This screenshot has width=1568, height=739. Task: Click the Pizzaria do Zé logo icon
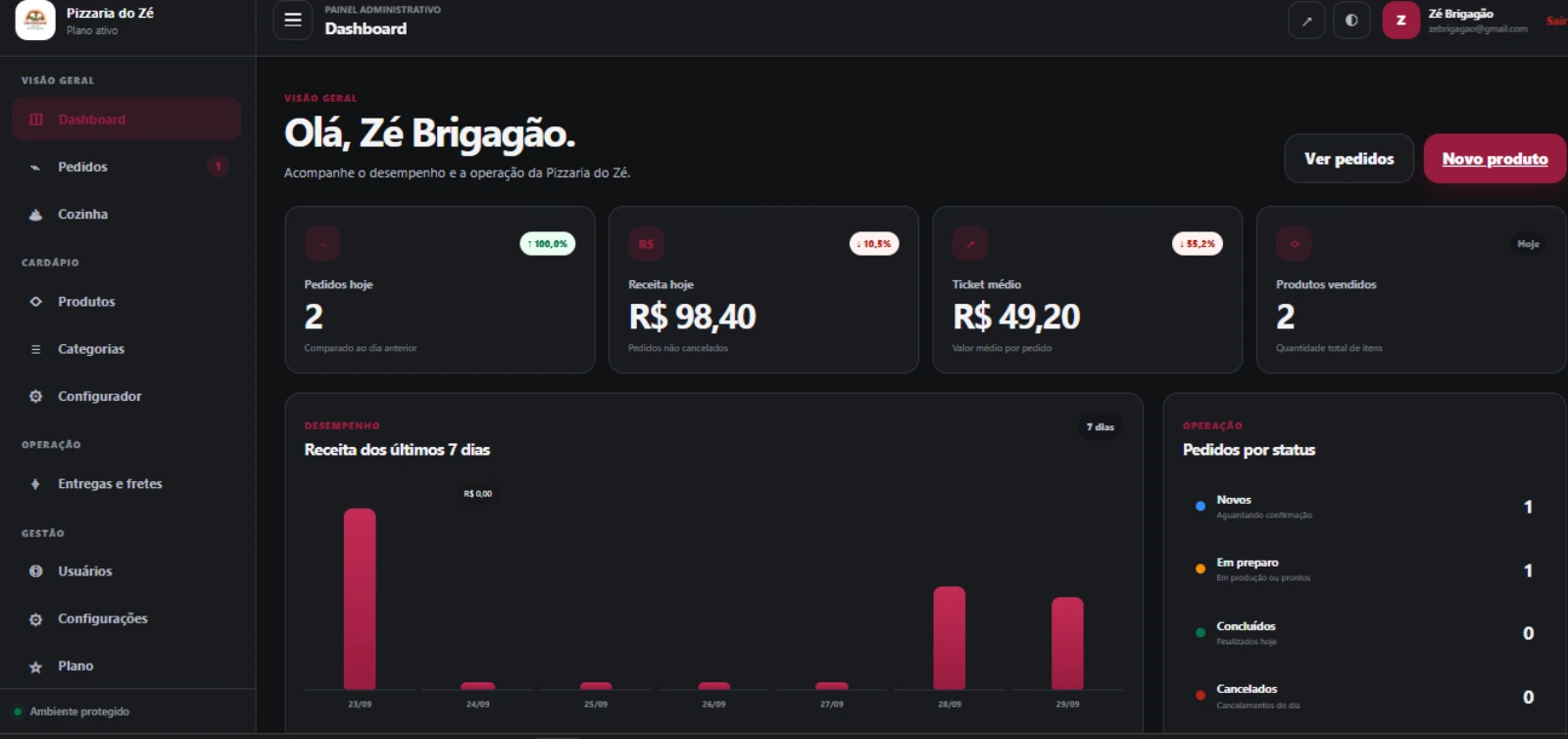point(35,20)
